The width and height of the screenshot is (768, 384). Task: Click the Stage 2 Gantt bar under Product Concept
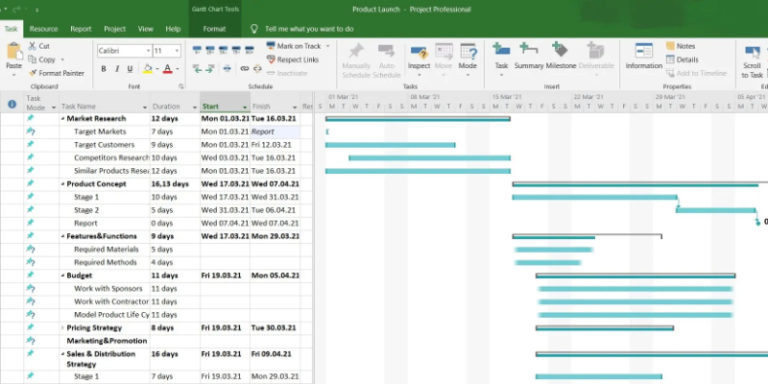point(716,210)
